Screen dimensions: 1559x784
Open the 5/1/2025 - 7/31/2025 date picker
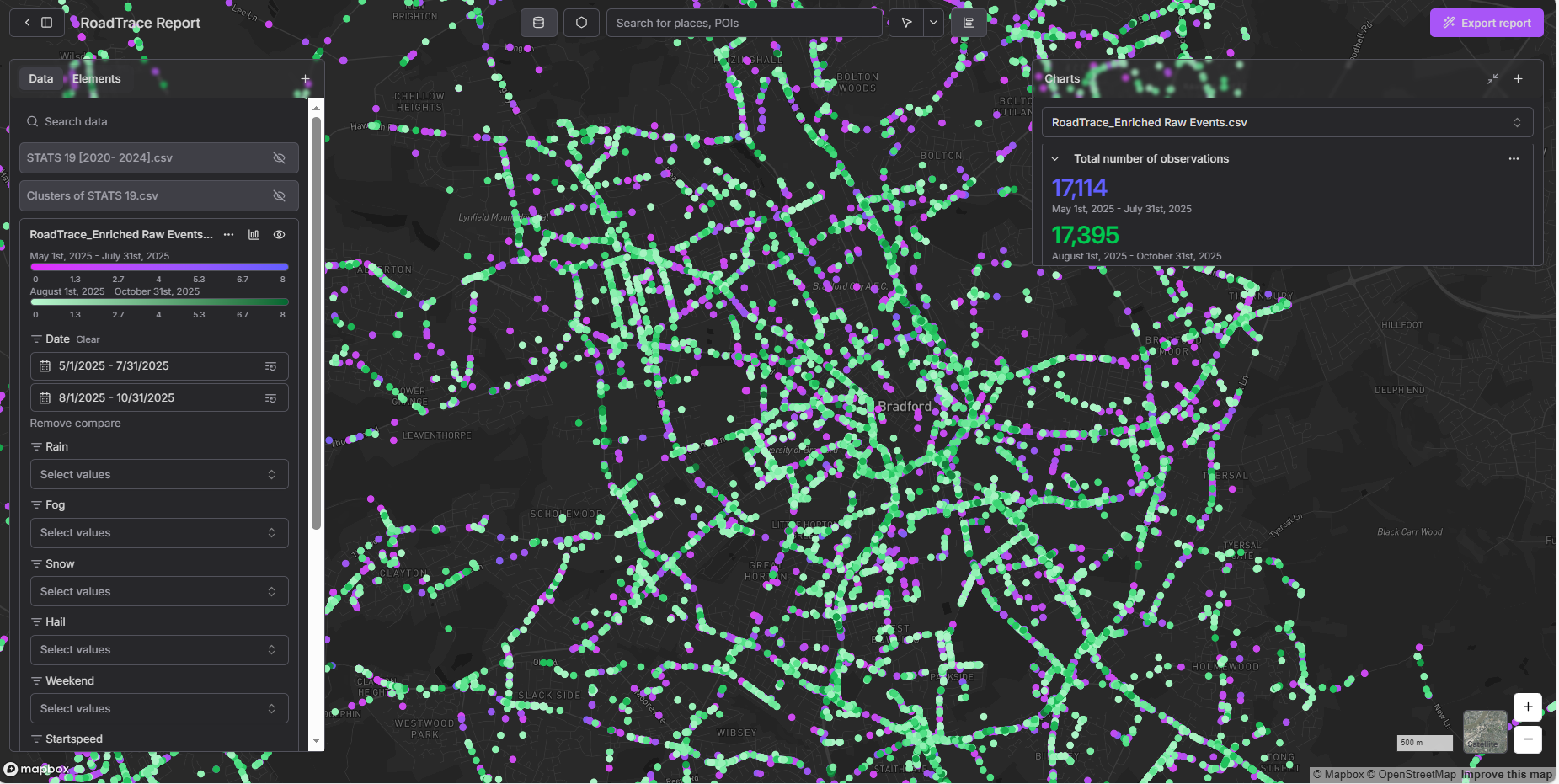pos(159,366)
